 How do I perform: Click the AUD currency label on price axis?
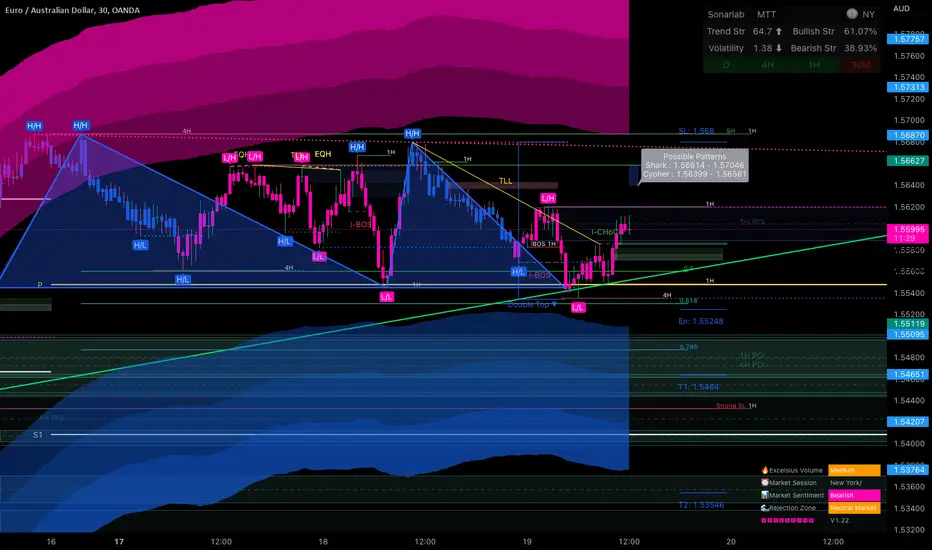click(x=901, y=8)
